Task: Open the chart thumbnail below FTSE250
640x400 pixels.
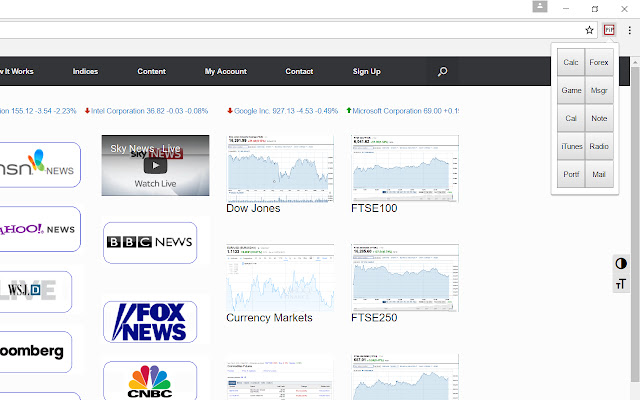Action: click(x=405, y=377)
